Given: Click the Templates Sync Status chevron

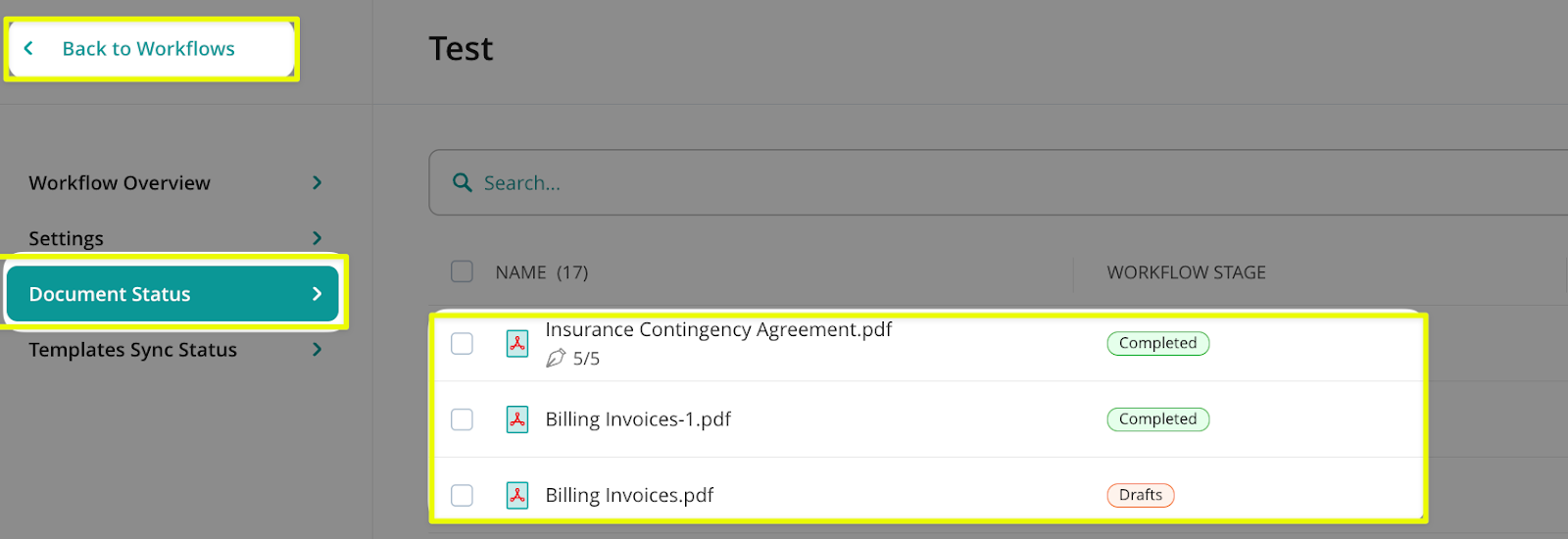Looking at the screenshot, I should point(317,349).
